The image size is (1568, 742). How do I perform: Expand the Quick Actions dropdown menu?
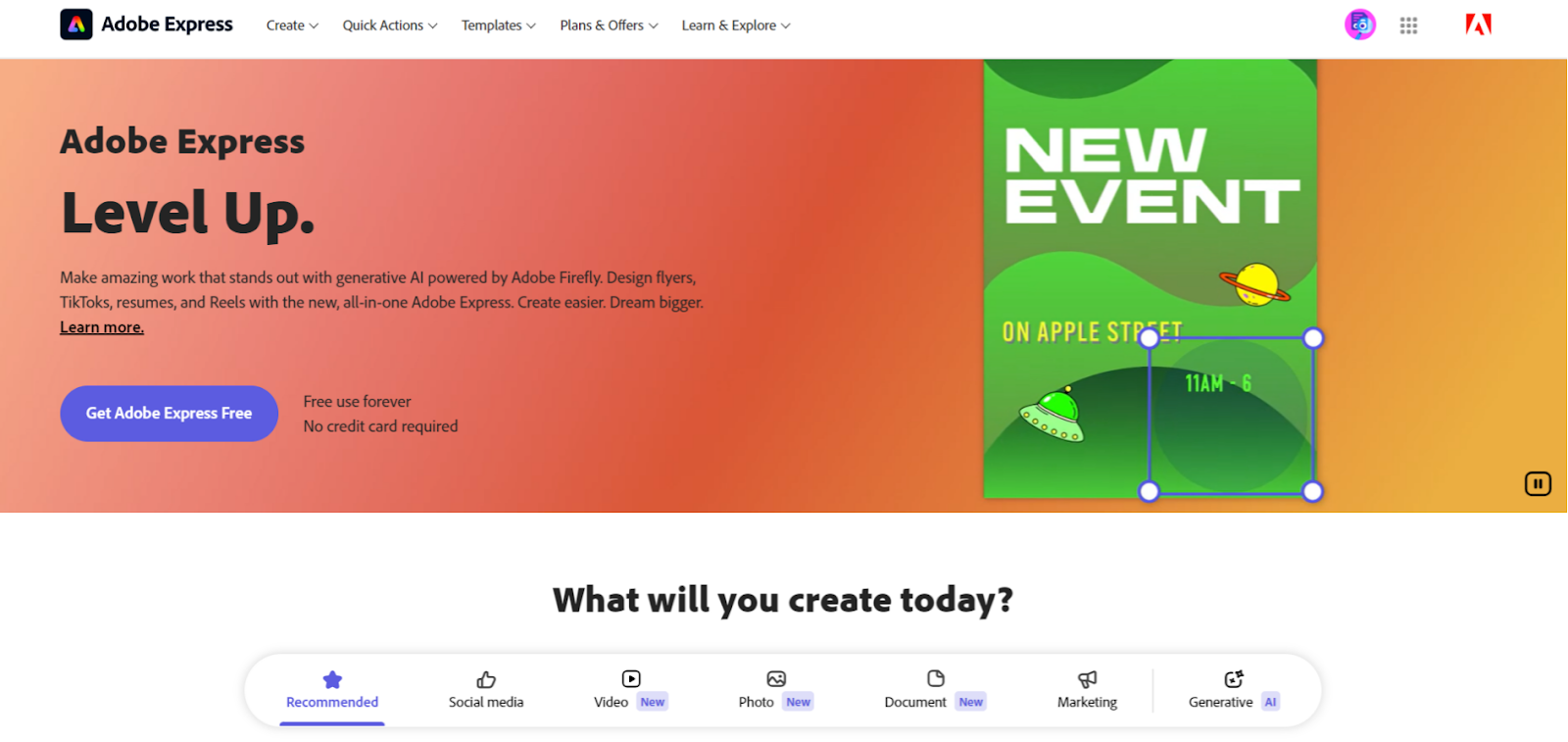coord(390,25)
